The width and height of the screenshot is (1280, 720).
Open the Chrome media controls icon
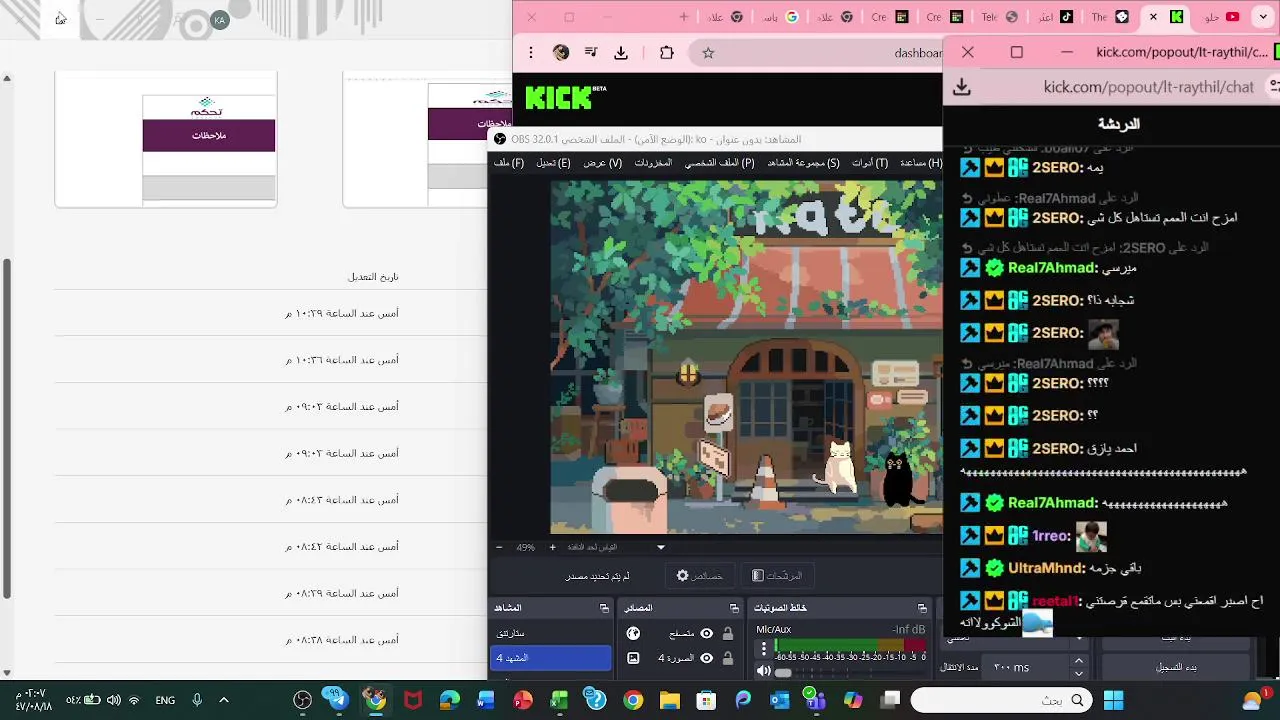[x=591, y=53]
